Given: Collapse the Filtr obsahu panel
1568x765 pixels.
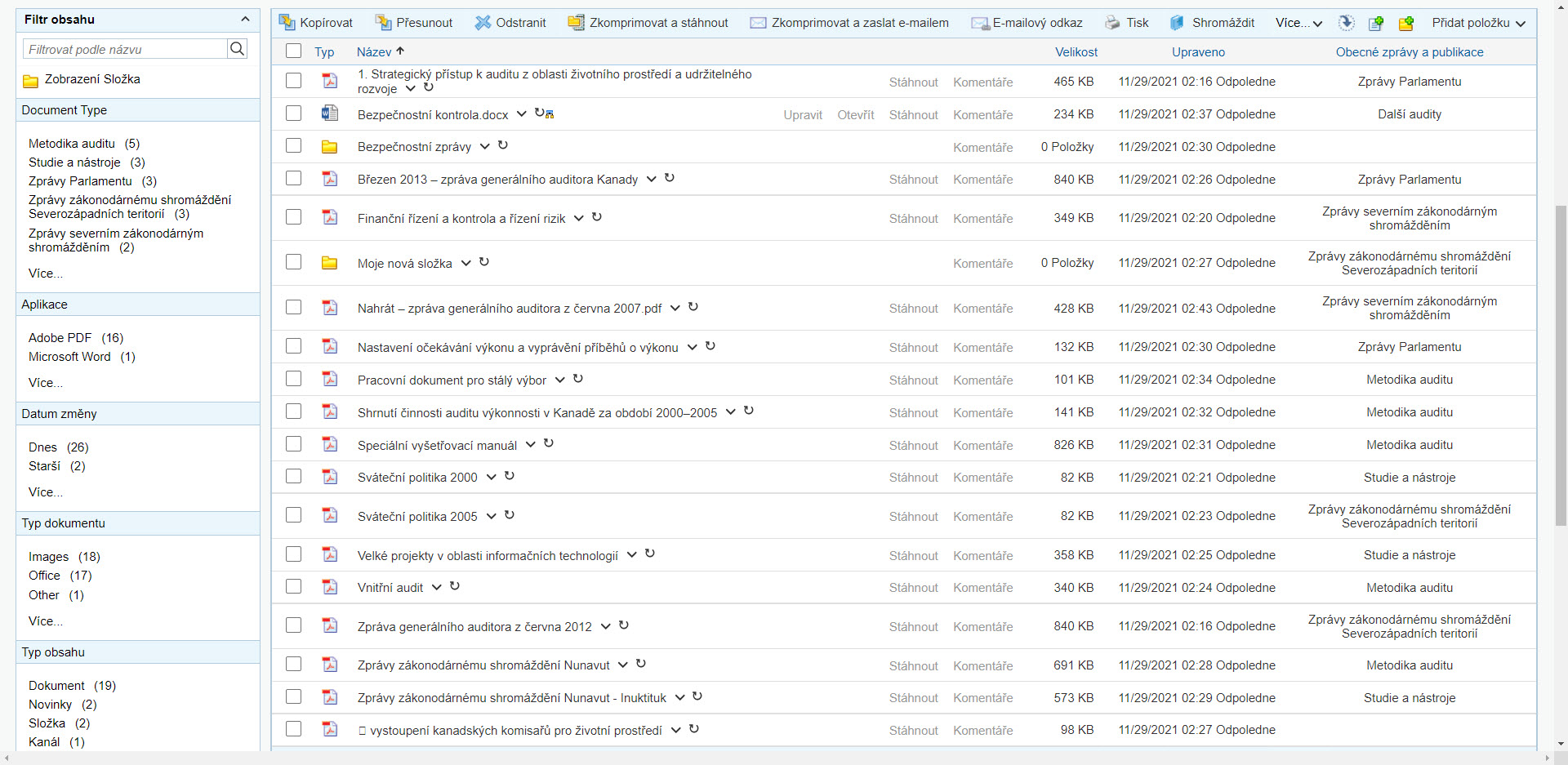Looking at the screenshot, I should point(245,20).
